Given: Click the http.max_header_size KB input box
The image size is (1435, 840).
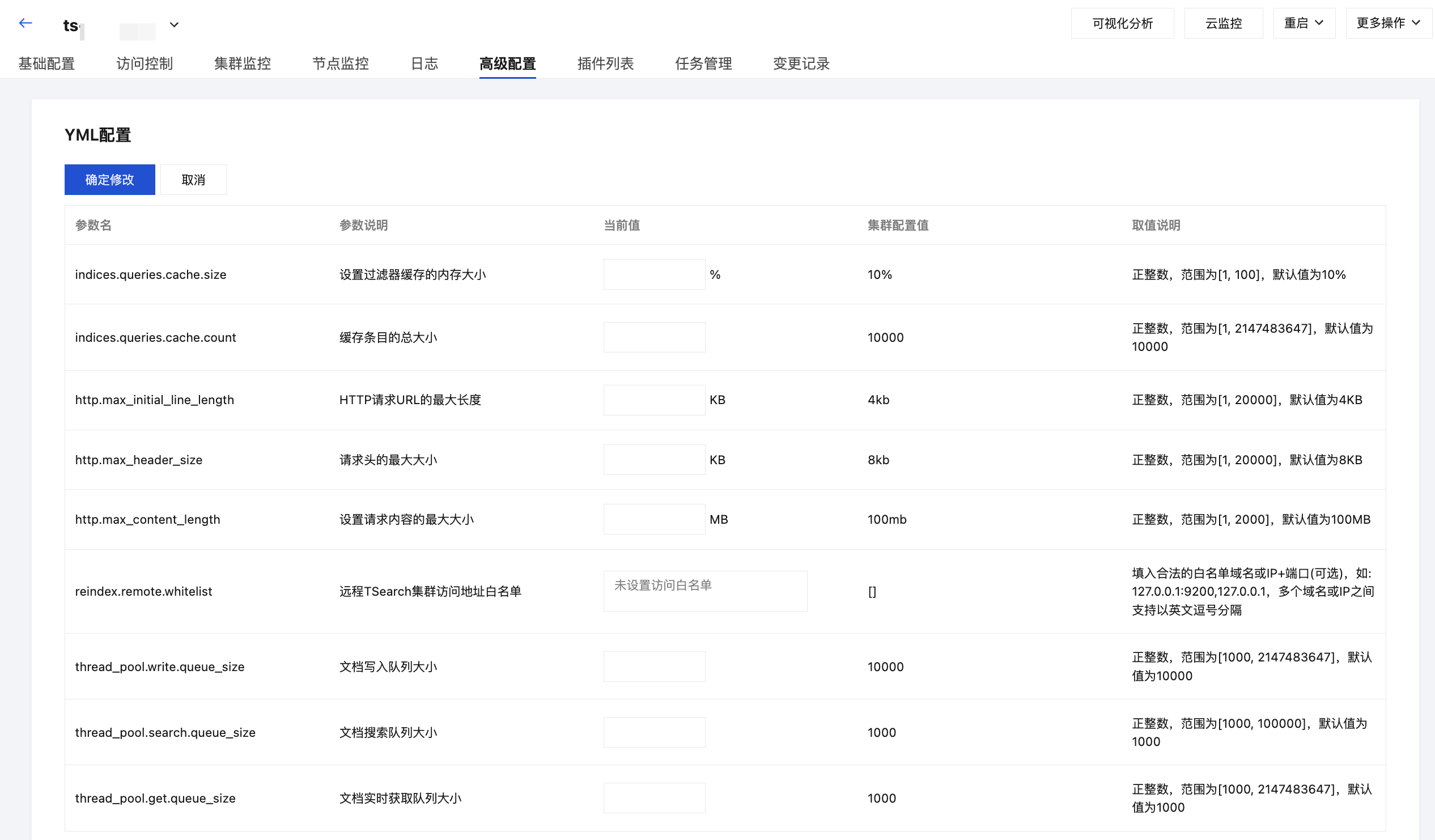Looking at the screenshot, I should coord(653,460).
